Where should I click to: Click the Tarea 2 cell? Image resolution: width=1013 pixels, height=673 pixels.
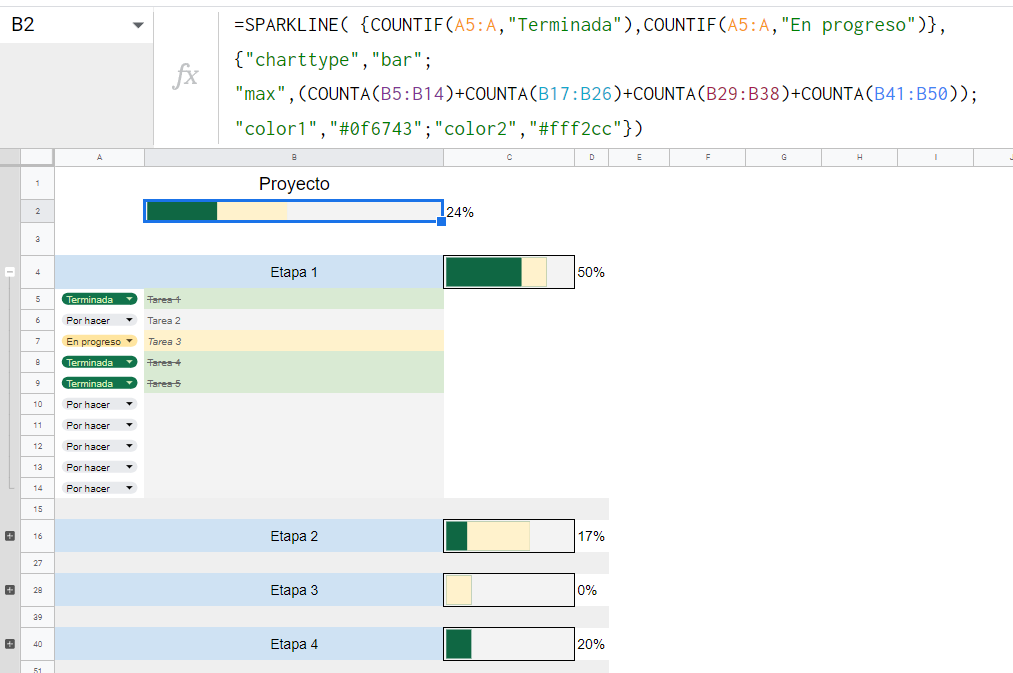click(294, 320)
